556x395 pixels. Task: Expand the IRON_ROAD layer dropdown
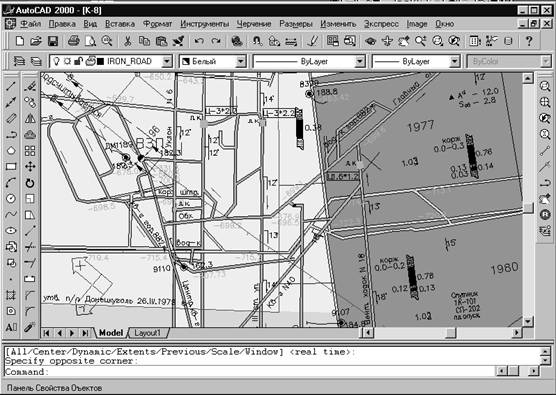tap(167, 61)
